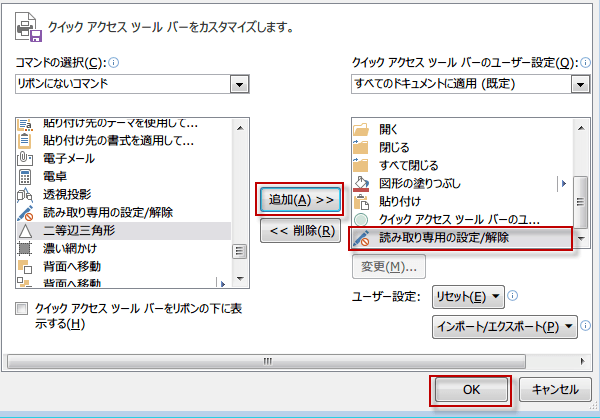Image resolution: width=600 pixels, height=418 pixels.
Task: Click info icon next to インポート/エクスポート
Action: coord(585,326)
